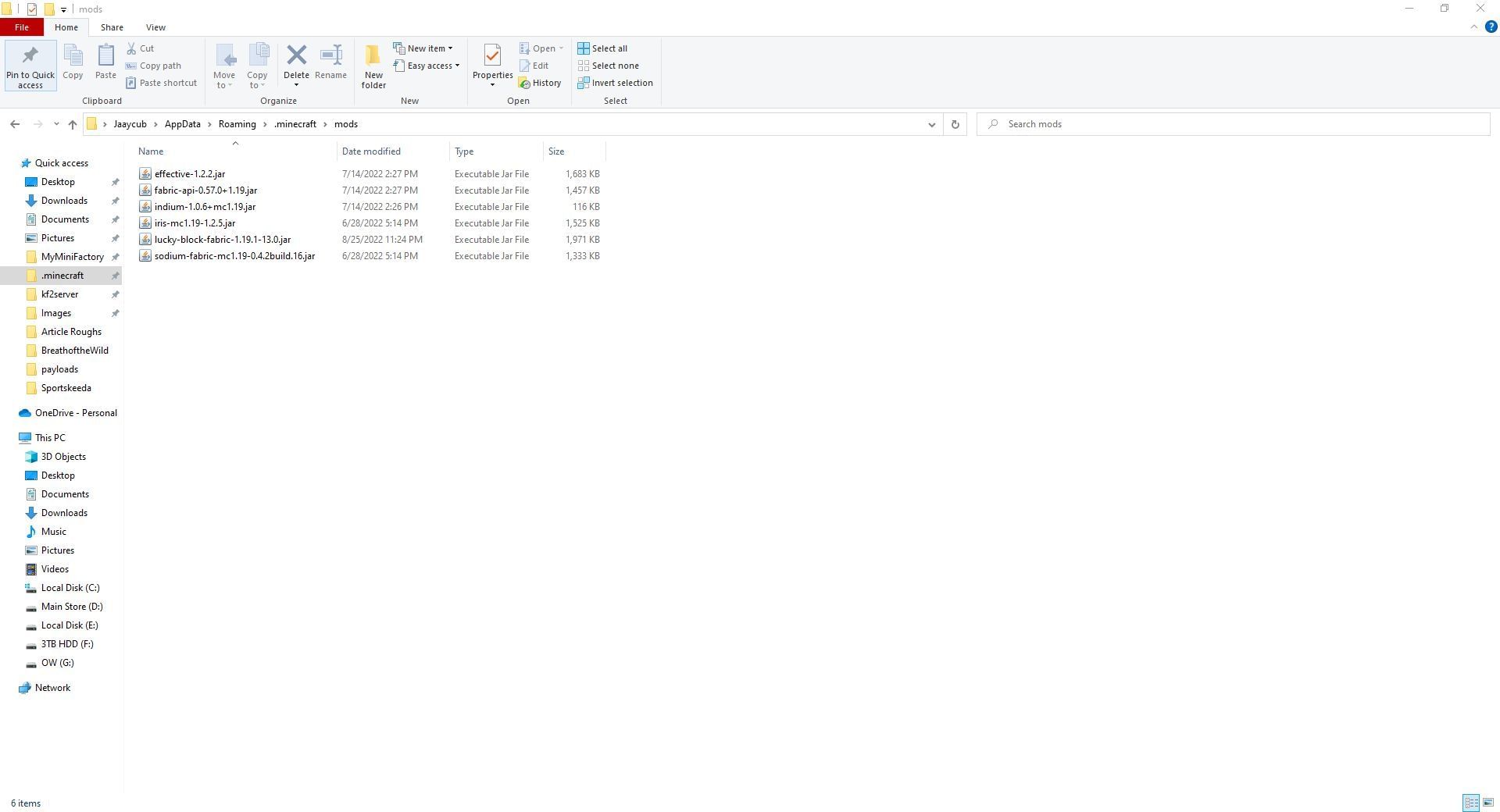1500x812 pixels.
Task: Click the refresh button beside address bar
Action: 955,124
